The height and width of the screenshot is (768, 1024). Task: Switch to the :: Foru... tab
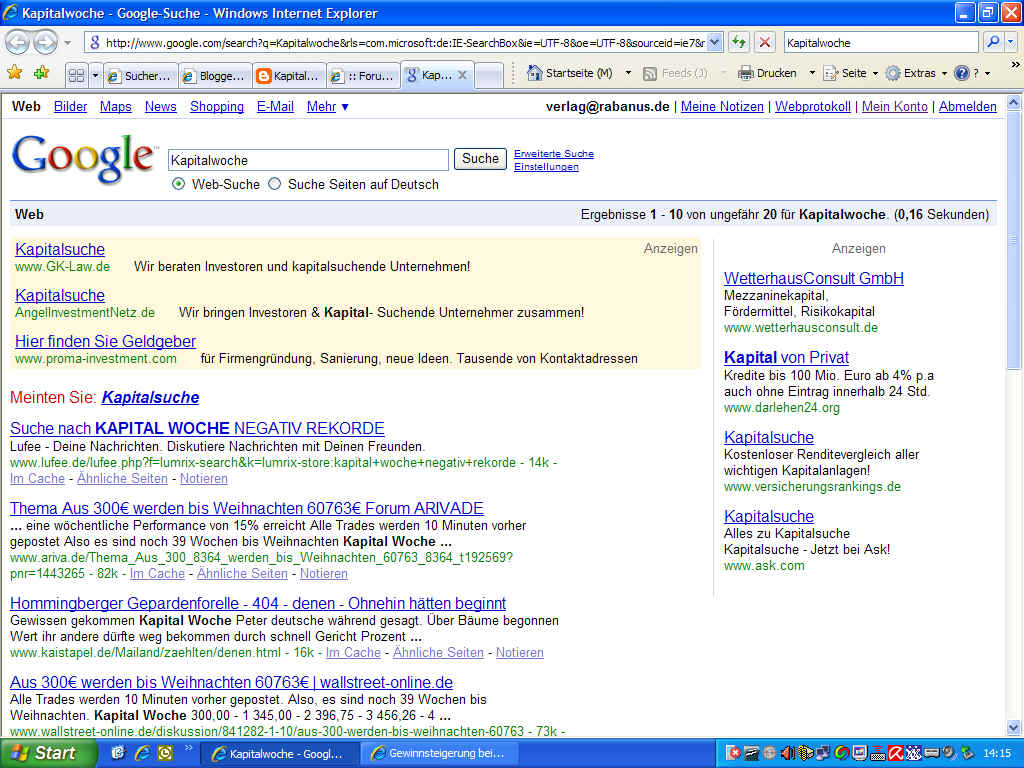[363, 76]
